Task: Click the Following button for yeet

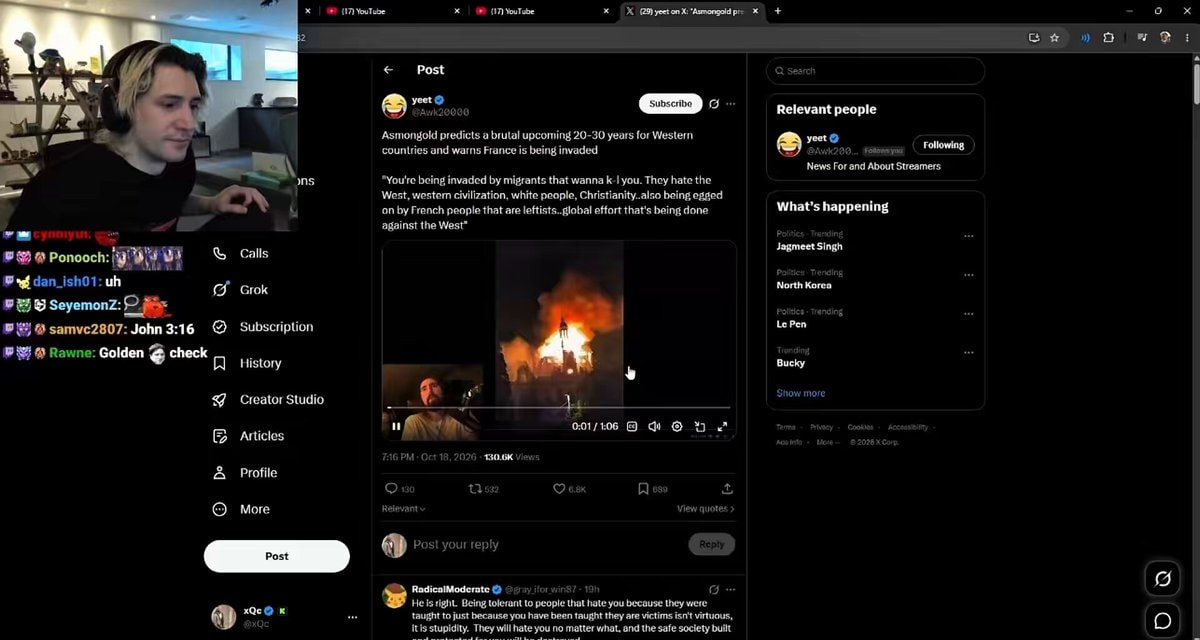Action: click(943, 145)
